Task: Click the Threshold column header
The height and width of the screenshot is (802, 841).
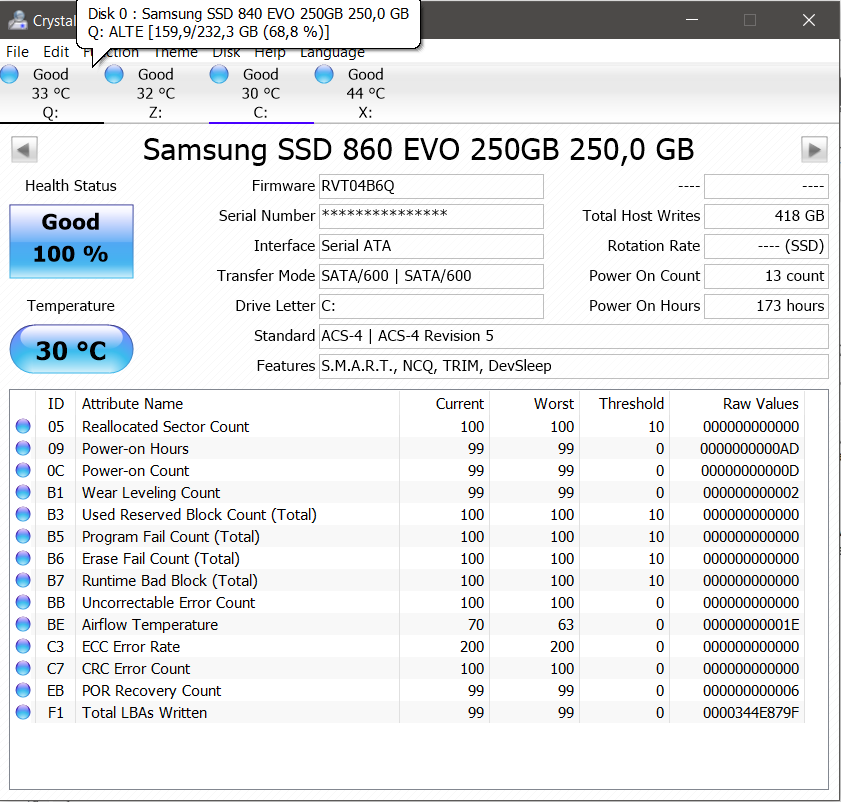Action: click(x=631, y=404)
